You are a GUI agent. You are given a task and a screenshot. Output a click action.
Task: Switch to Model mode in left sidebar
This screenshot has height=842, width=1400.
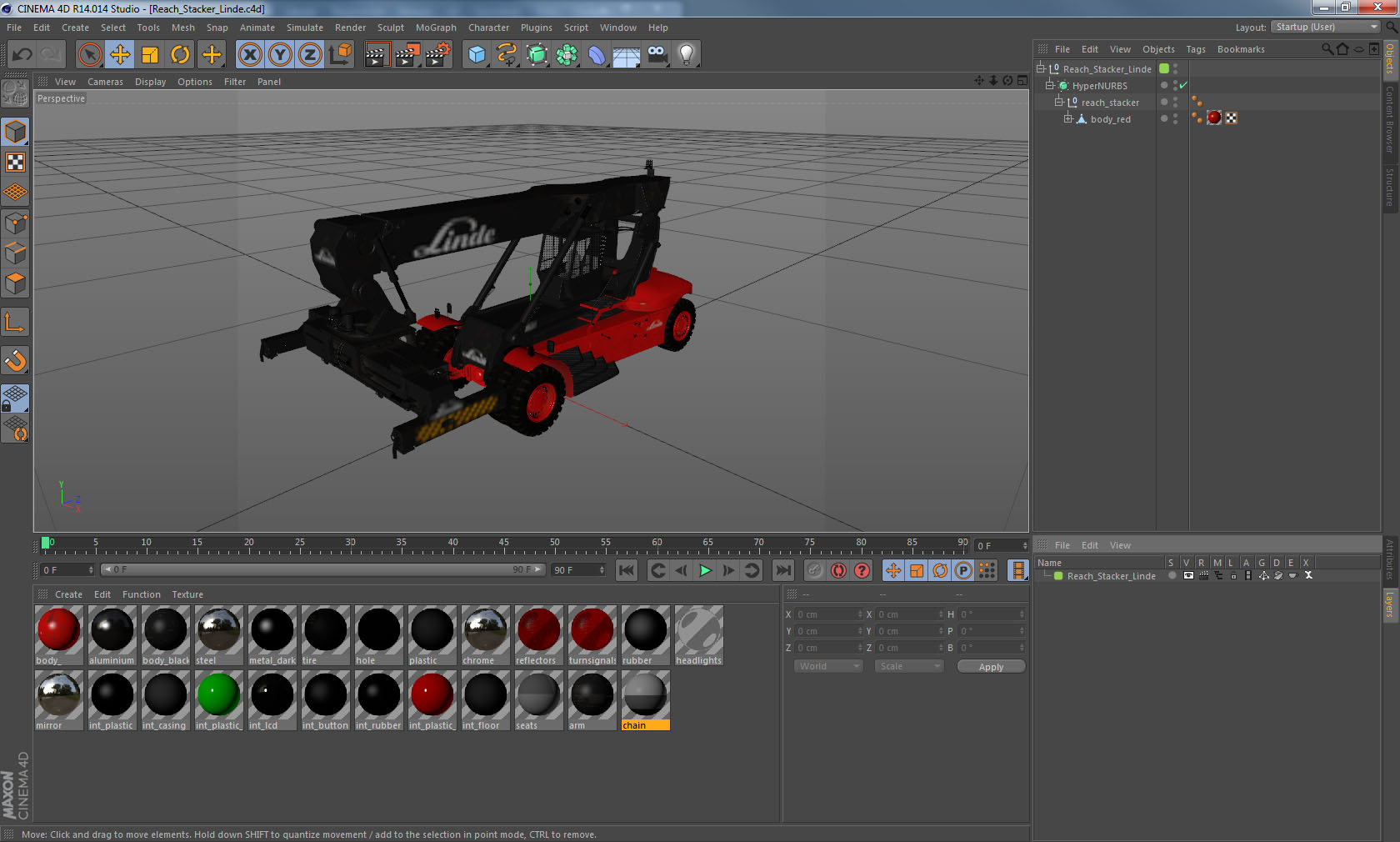15,132
